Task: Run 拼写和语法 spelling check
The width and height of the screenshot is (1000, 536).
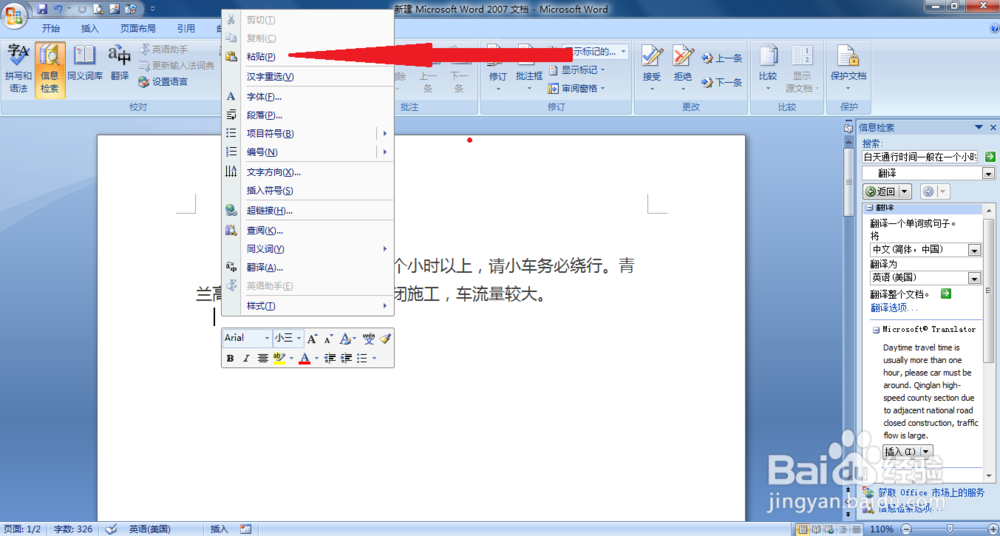Action: coord(18,70)
